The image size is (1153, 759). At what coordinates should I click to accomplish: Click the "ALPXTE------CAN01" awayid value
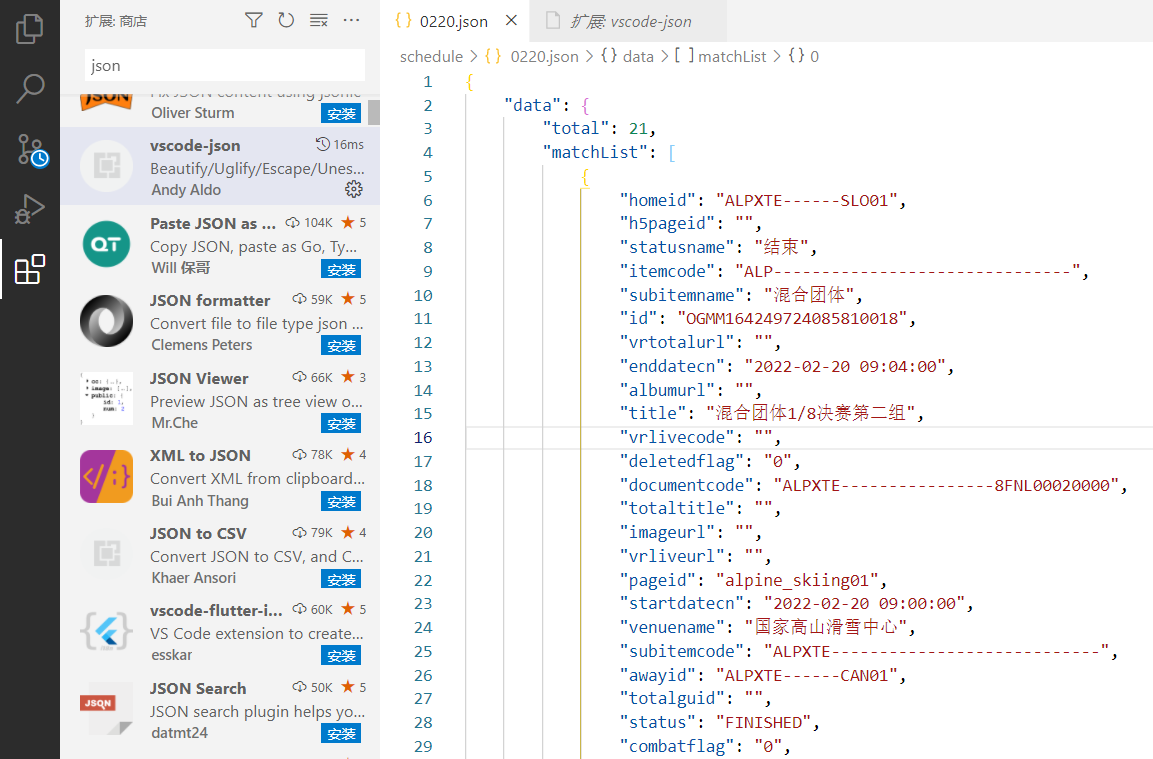pyautogui.click(x=807, y=675)
